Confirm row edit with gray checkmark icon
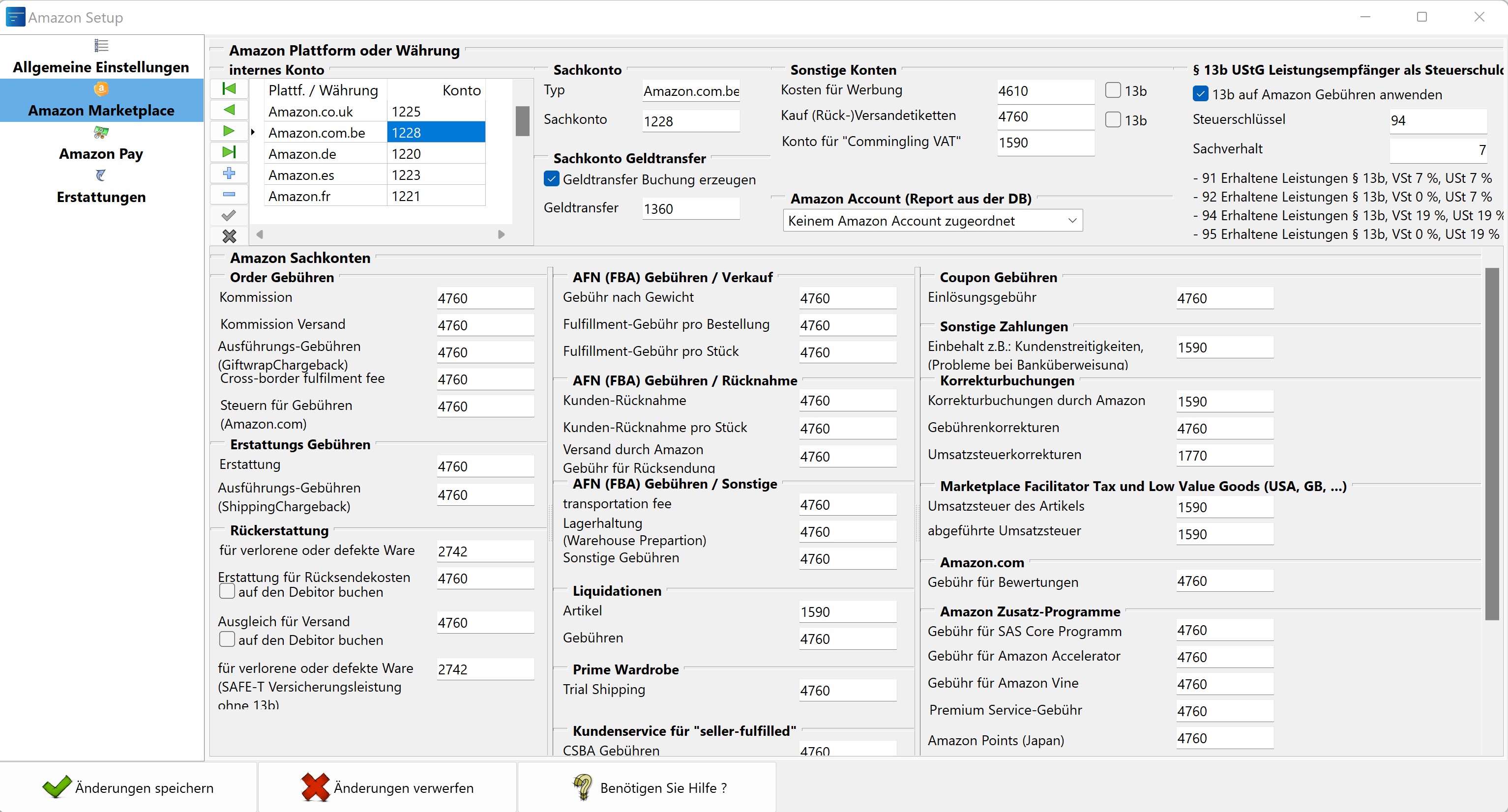This screenshot has height=812, width=1508. [x=229, y=215]
